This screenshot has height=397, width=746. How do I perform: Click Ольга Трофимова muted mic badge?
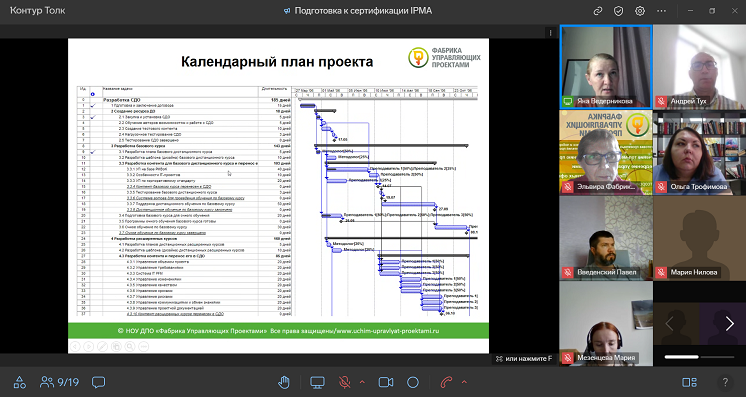coord(661,187)
